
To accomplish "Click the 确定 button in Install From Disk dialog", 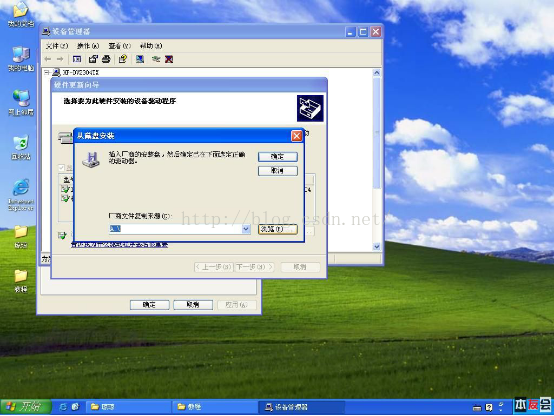I will pyautogui.click(x=278, y=157).
